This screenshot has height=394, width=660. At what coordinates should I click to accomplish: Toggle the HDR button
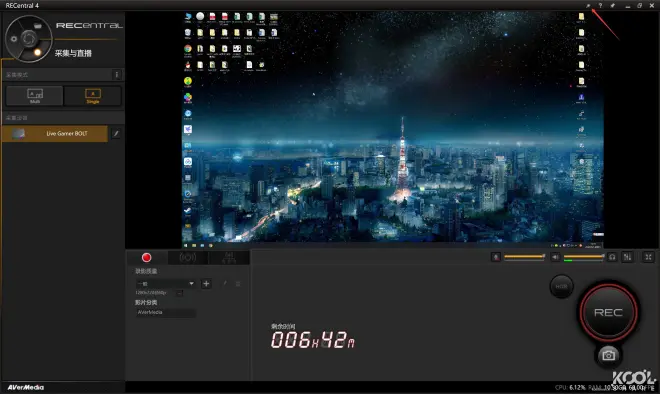pos(562,286)
